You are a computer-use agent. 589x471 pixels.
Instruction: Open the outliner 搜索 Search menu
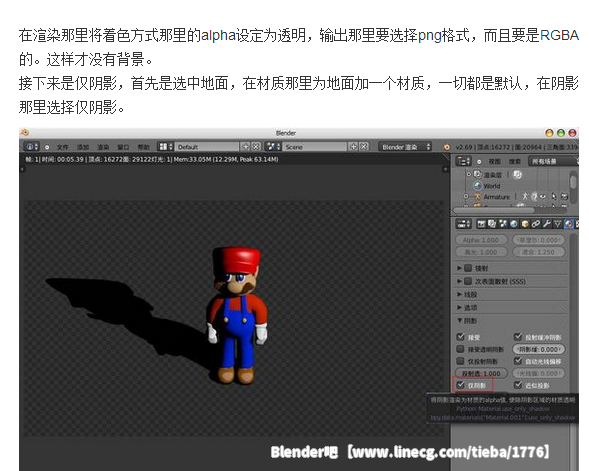[515, 162]
